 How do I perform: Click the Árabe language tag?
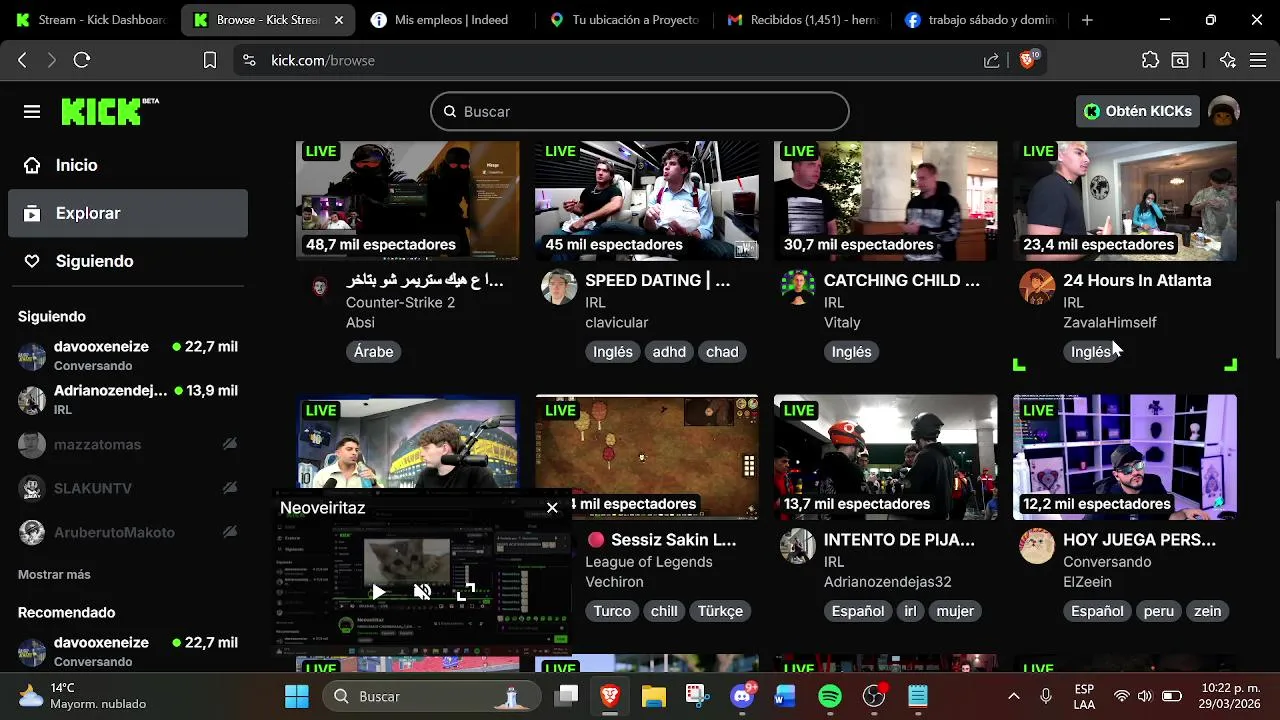point(373,352)
